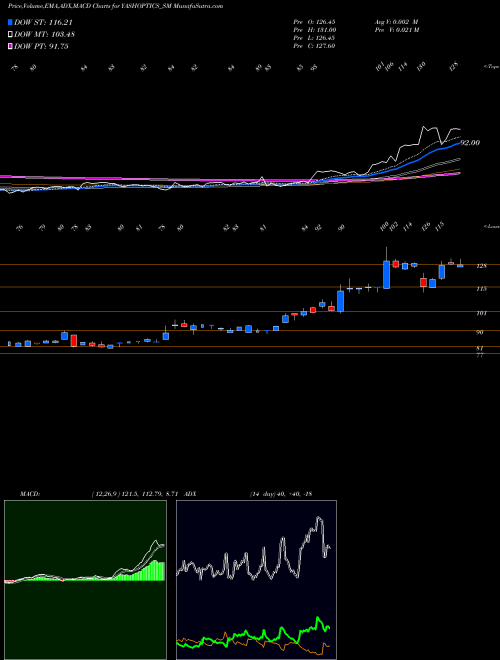Open the dark blue ADX chart panel
The height and width of the screenshot is (660, 500).
(x=256, y=580)
